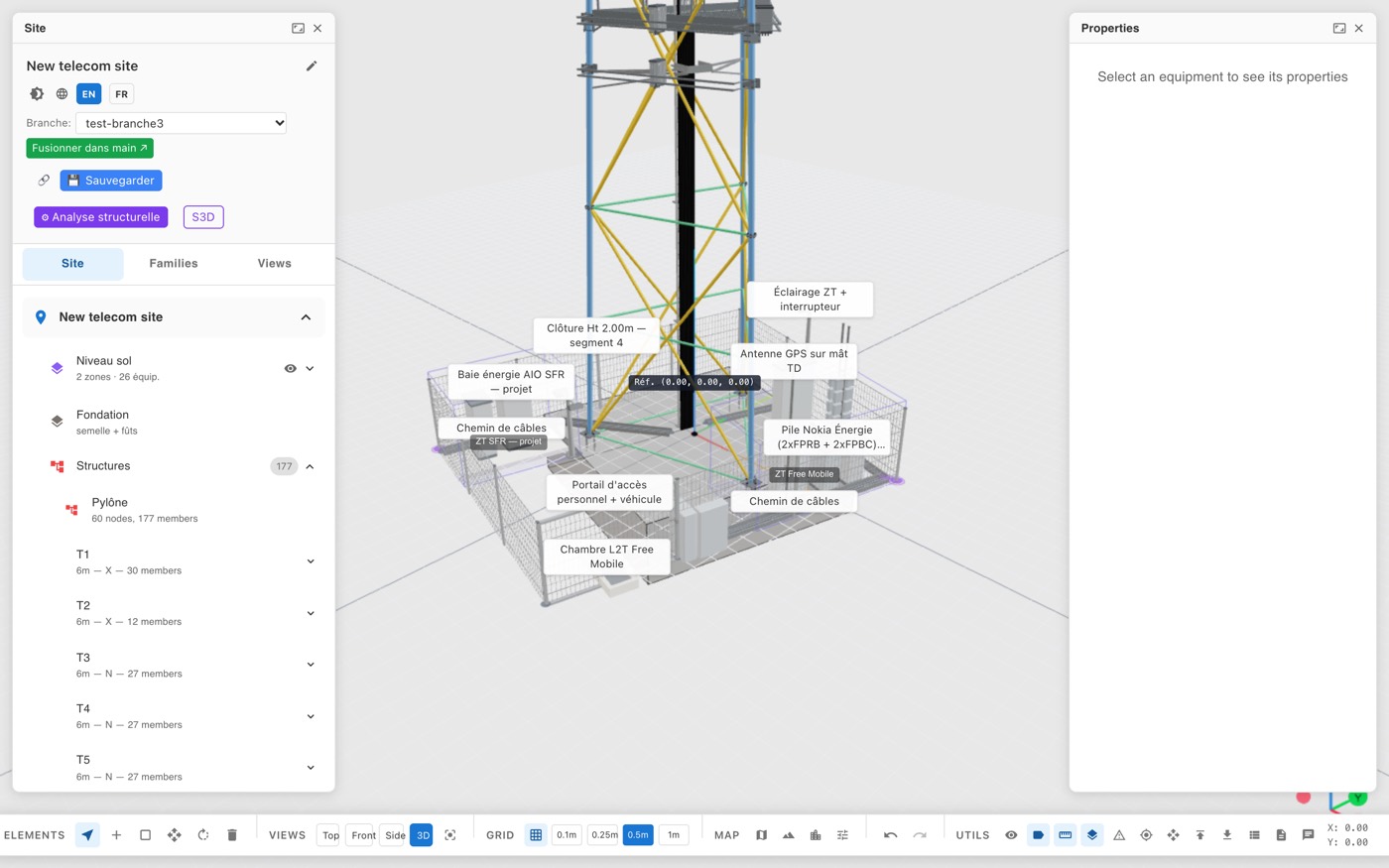Expand the Niveau sol chevron
The width and height of the screenshot is (1389, 868).
pyautogui.click(x=310, y=368)
